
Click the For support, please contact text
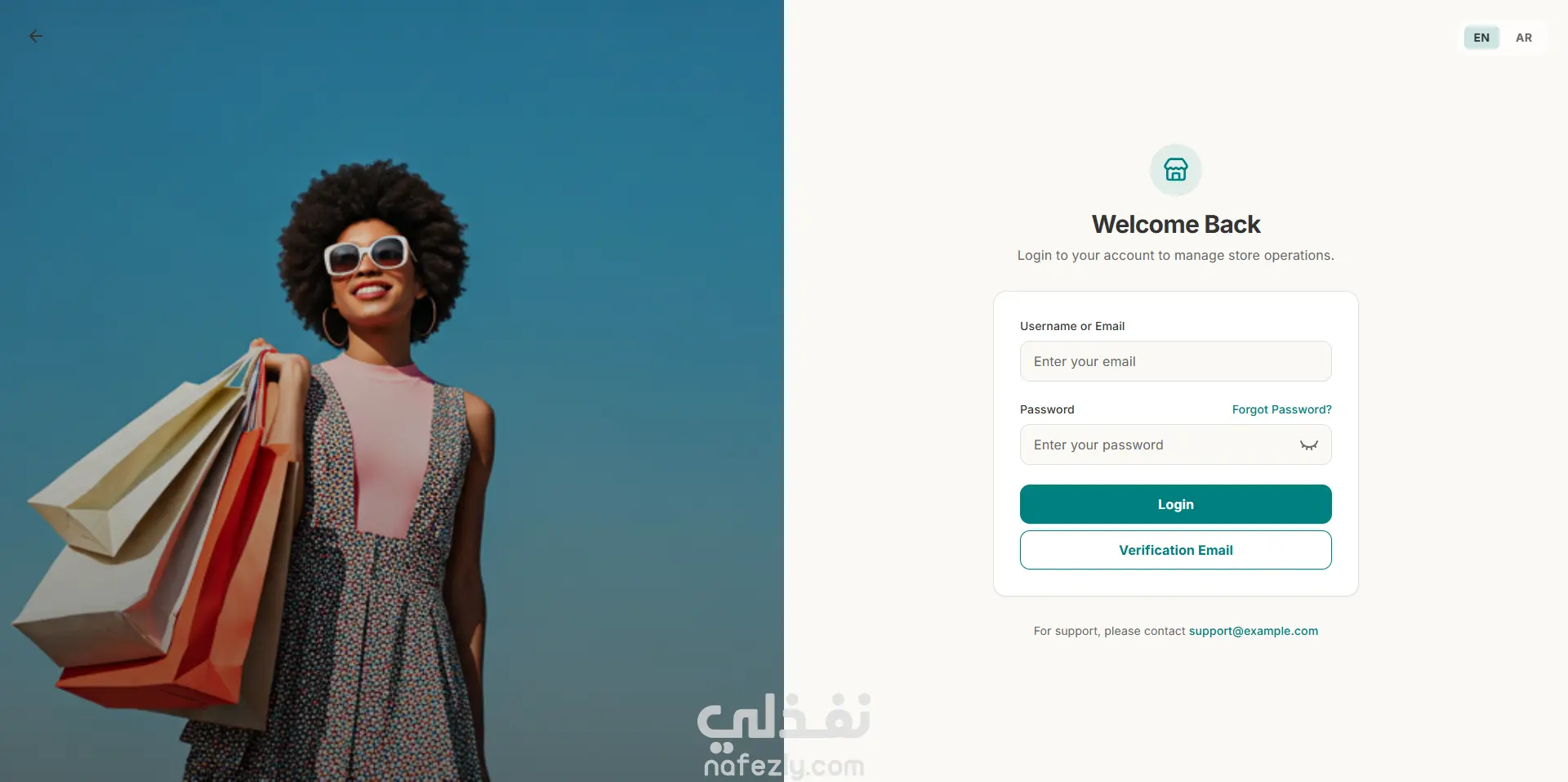coord(1109,631)
